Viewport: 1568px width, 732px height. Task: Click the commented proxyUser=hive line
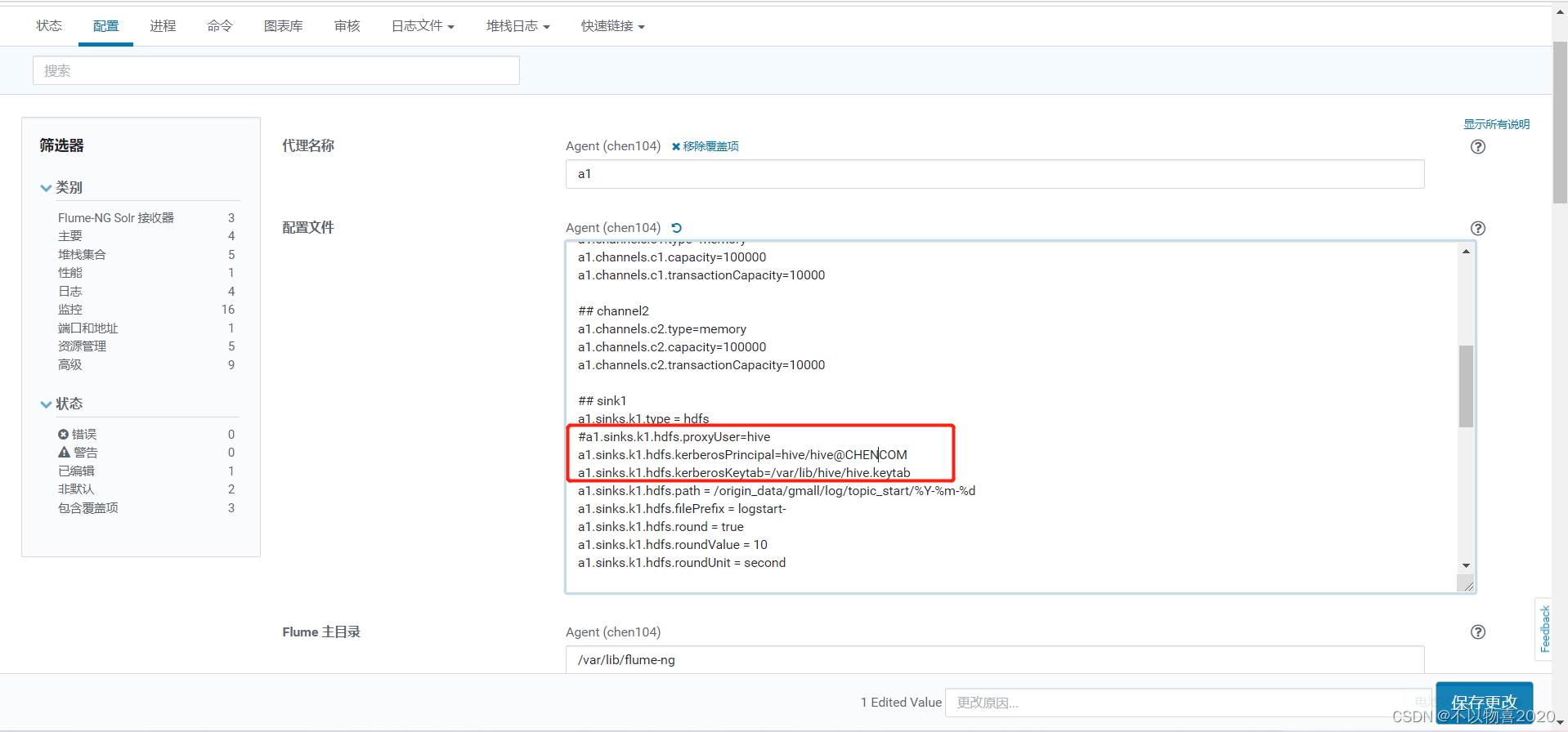pos(674,437)
